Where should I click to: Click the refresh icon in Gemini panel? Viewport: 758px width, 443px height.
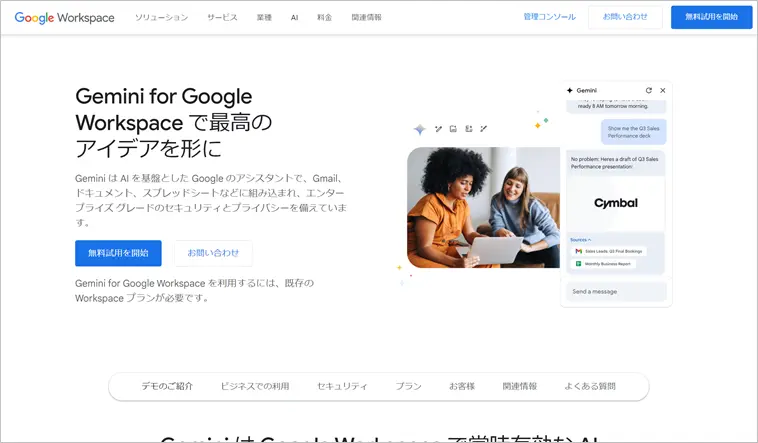pyautogui.click(x=648, y=90)
